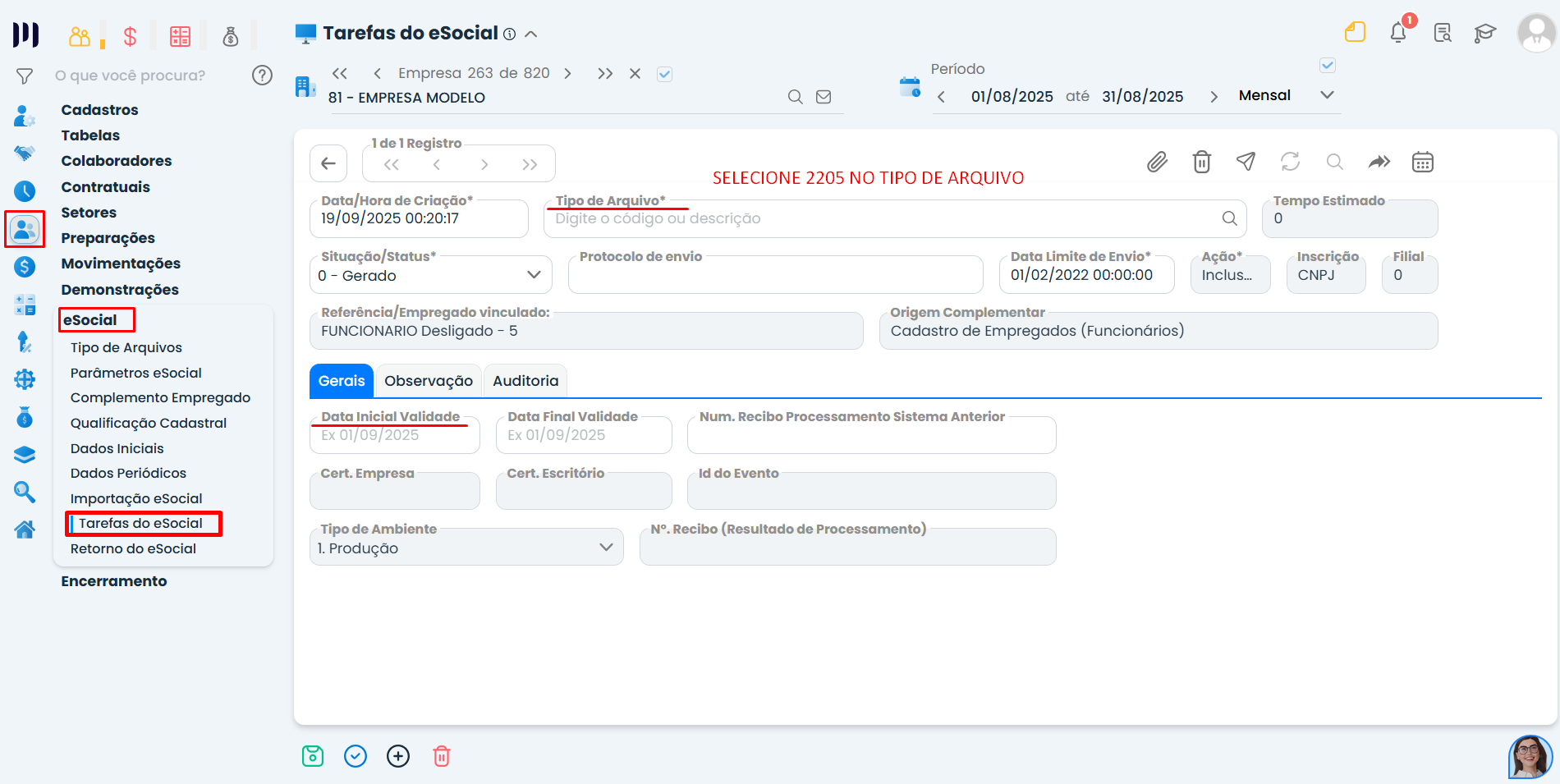Screen dimensions: 1560x784
Task: Open Tipo de Arquivos submenu item
Action: (126, 347)
